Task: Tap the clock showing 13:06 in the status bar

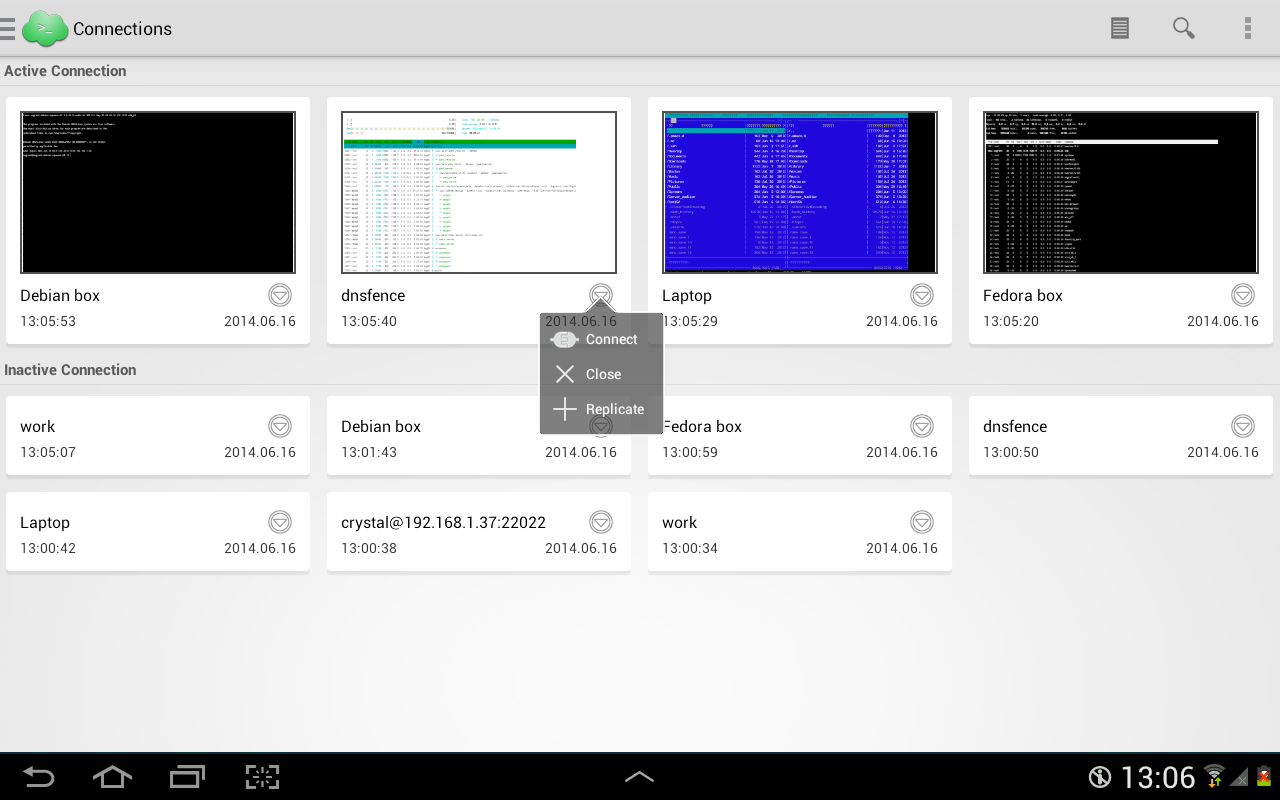Action: pos(1158,776)
